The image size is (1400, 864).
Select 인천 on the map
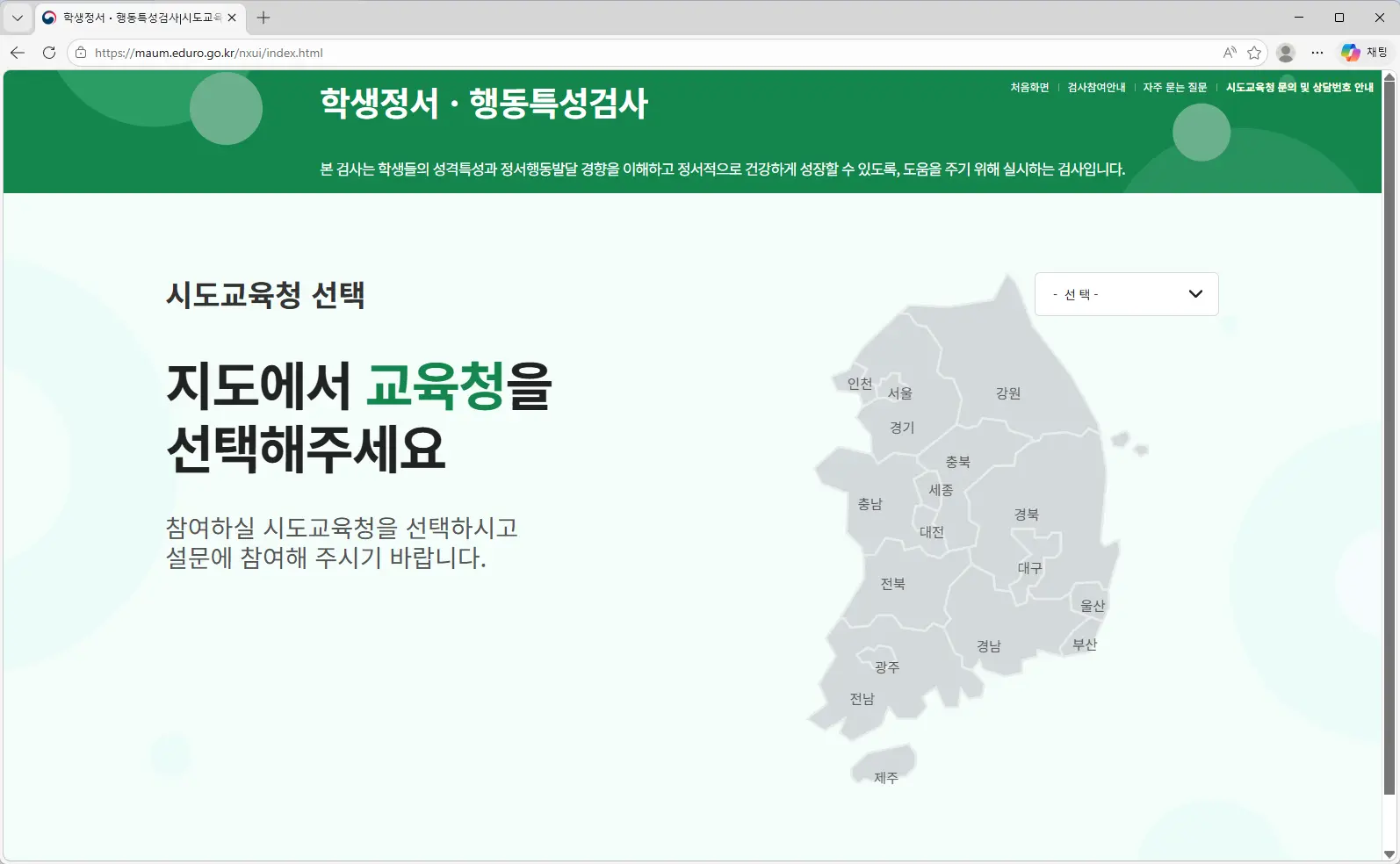[x=860, y=383]
